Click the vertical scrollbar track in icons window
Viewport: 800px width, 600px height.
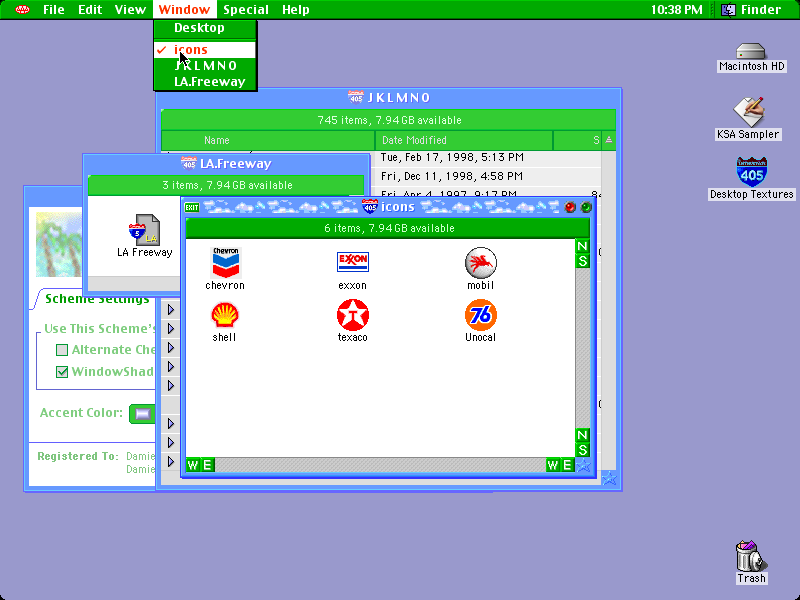tap(582, 348)
